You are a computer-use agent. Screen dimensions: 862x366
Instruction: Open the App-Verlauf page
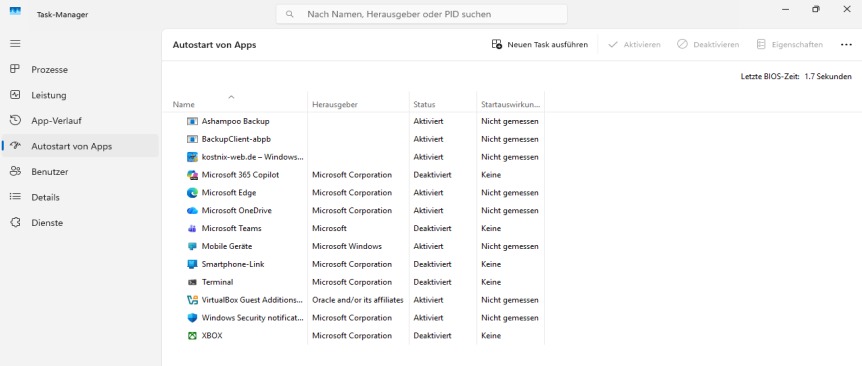pyautogui.click(x=80, y=120)
